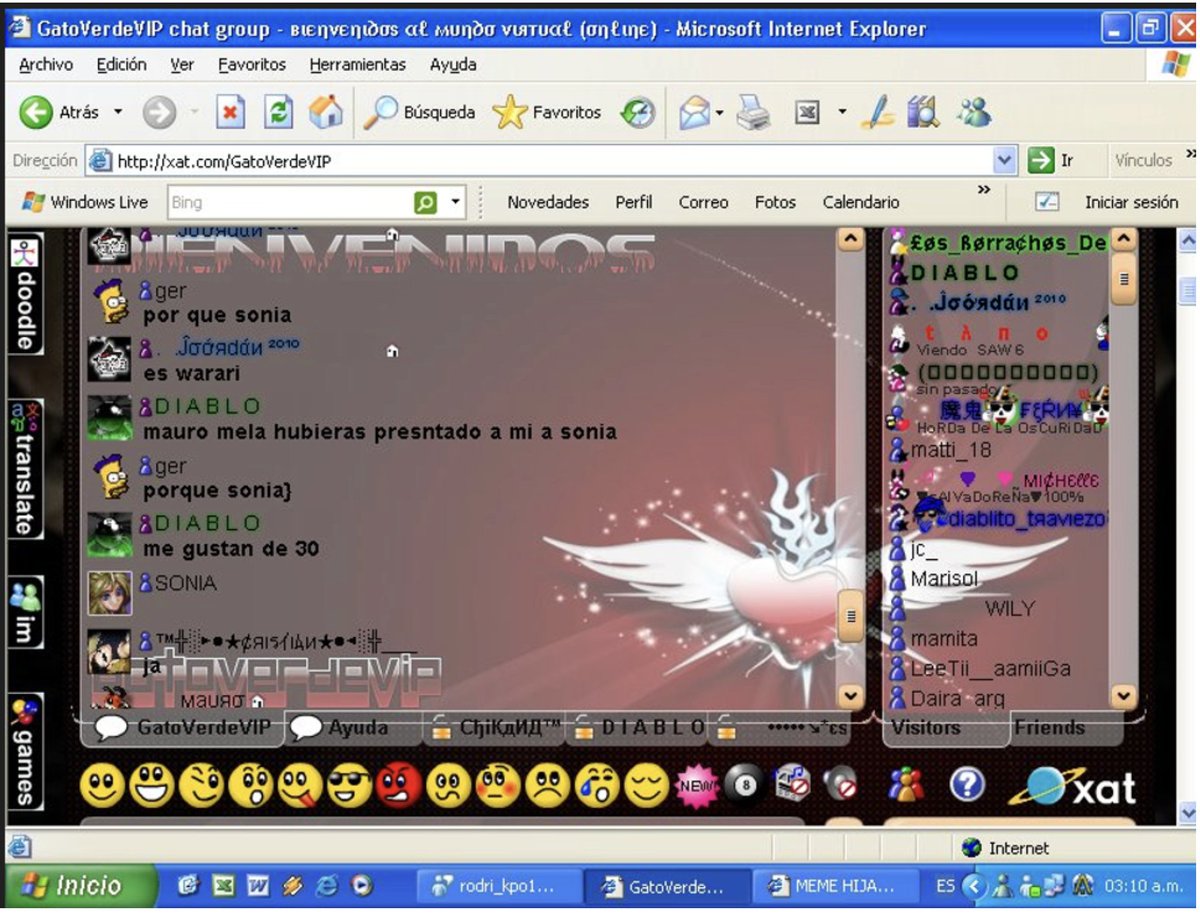Insert the red angry smiley
This screenshot has width=1200, height=914.
(x=399, y=786)
